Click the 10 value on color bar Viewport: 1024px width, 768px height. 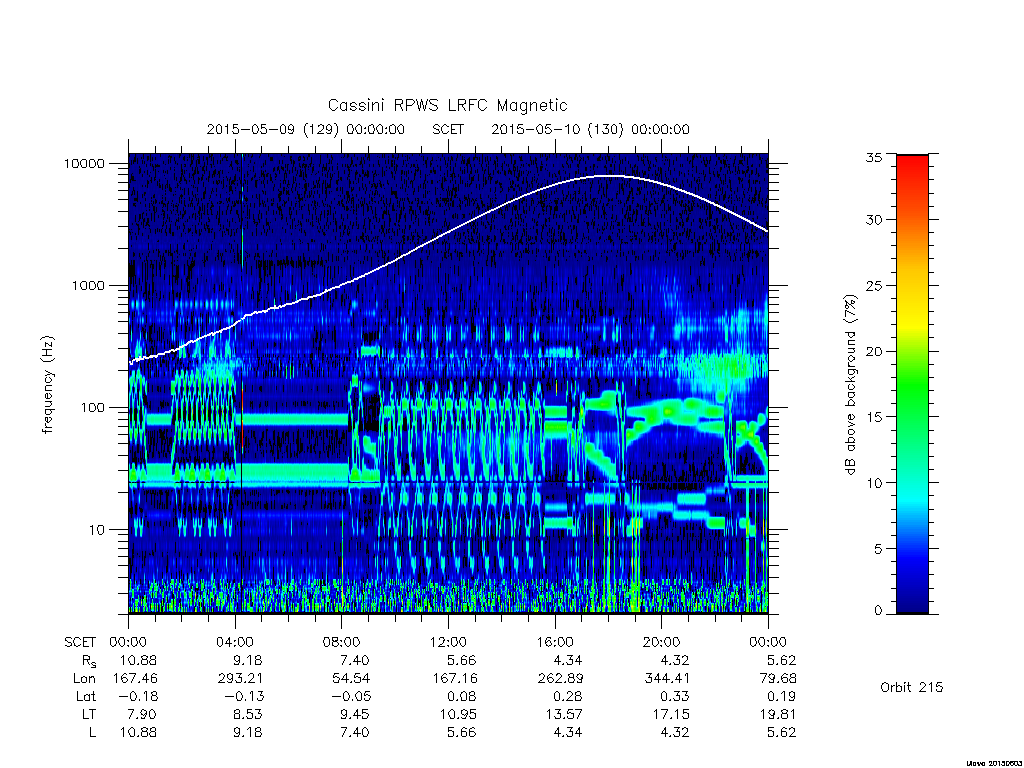click(x=873, y=483)
